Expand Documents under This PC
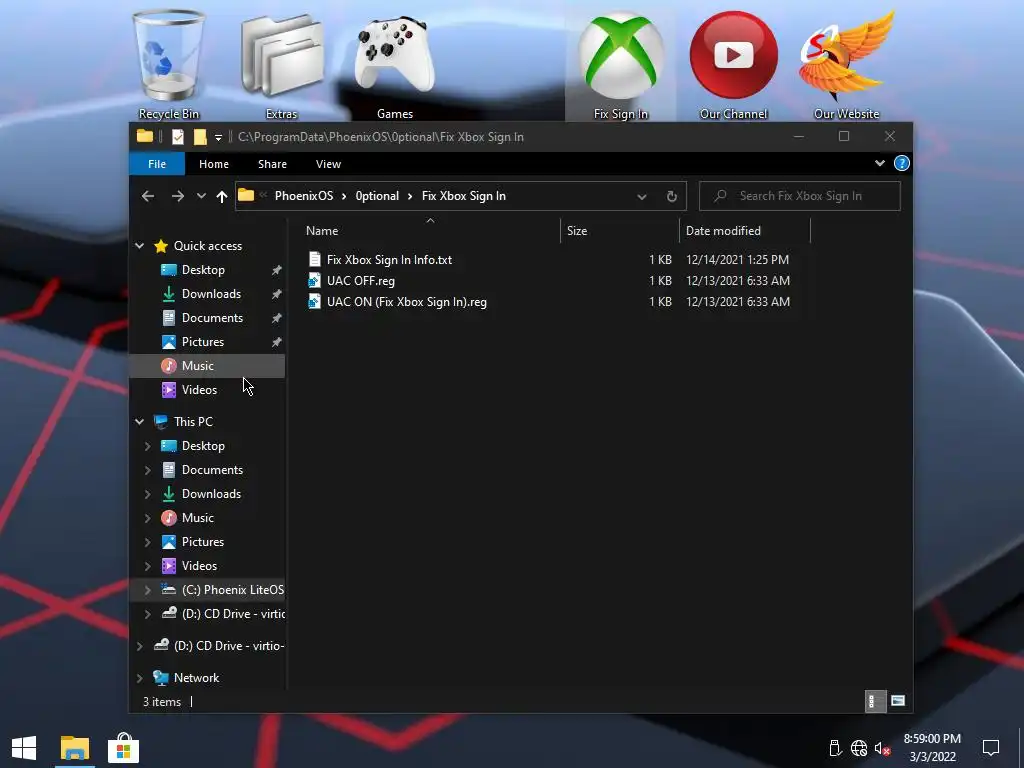 (148, 470)
